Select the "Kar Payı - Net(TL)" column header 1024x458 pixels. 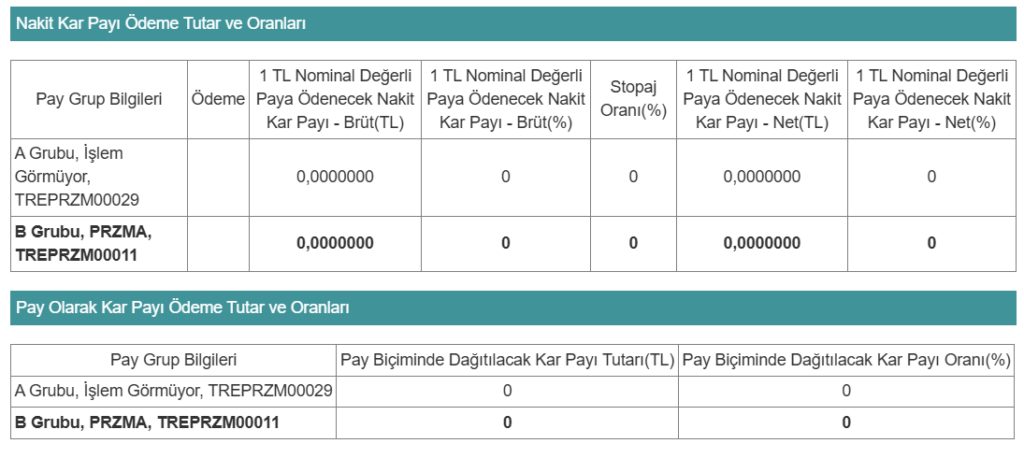click(x=760, y=98)
